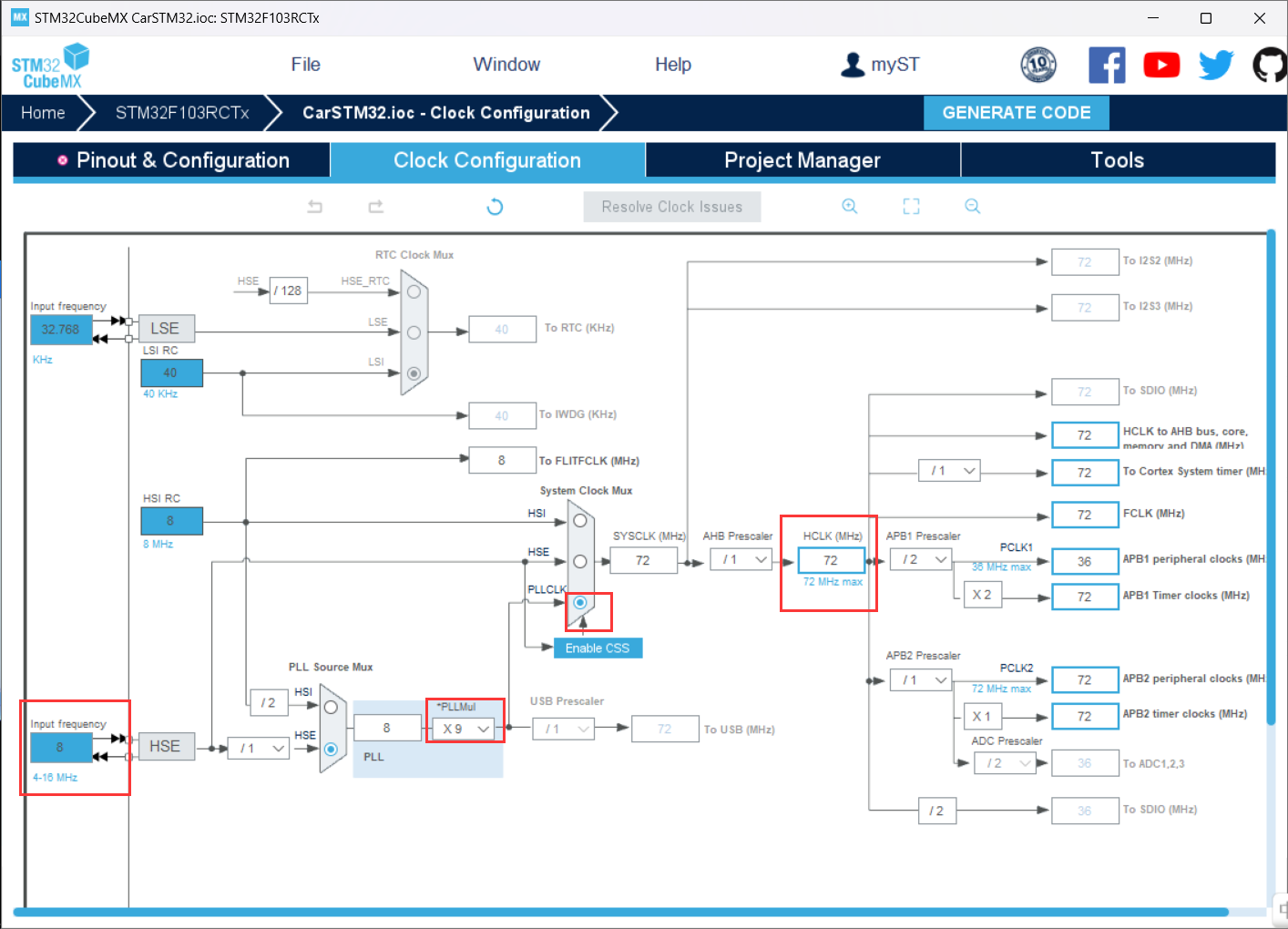Screen dimensions: 1288x929
Task: Open the Help menu
Action: coord(673,65)
